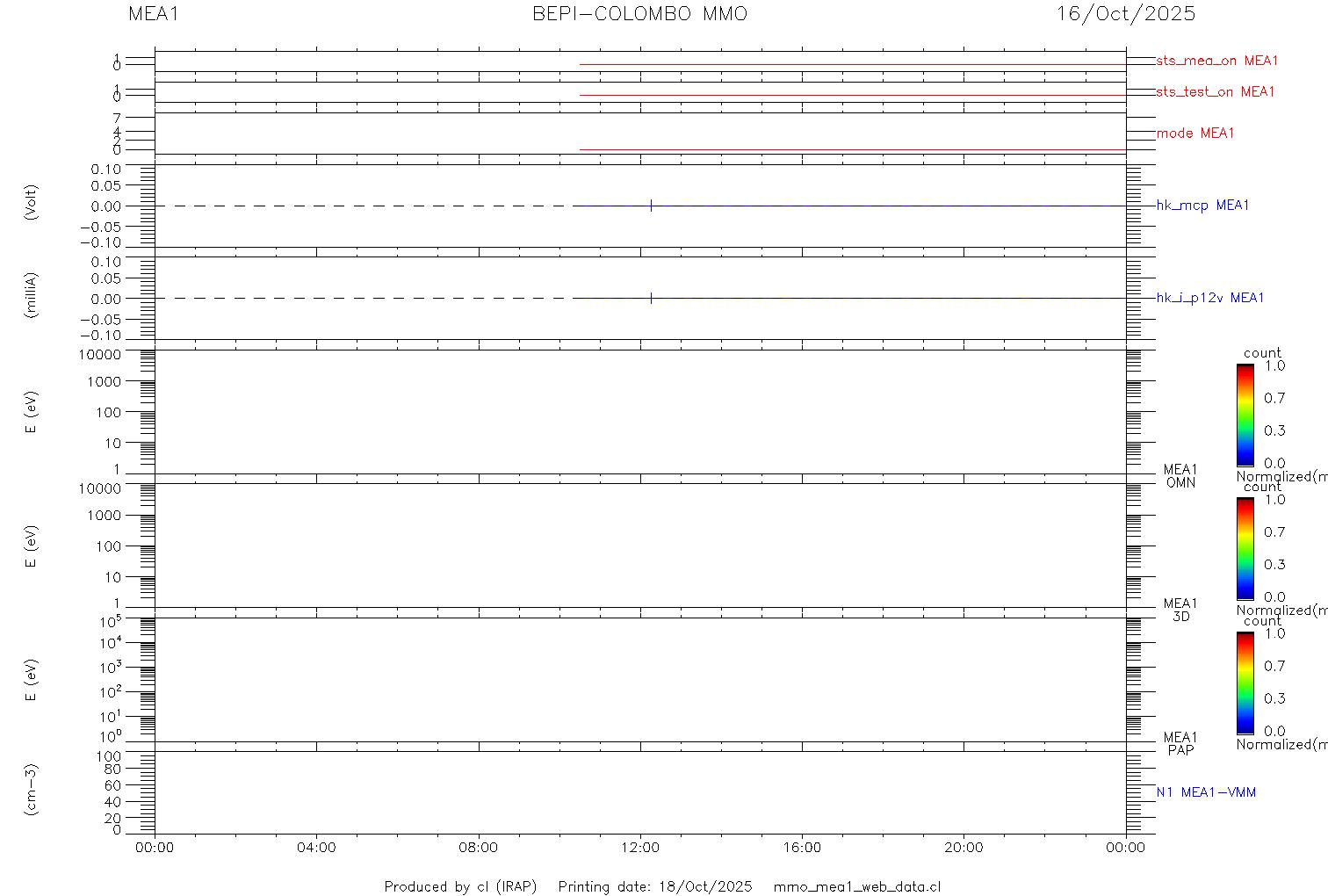Viewport: 1328px width, 896px height.
Task: Click the 12:00 time axis label
Action: 640,848
